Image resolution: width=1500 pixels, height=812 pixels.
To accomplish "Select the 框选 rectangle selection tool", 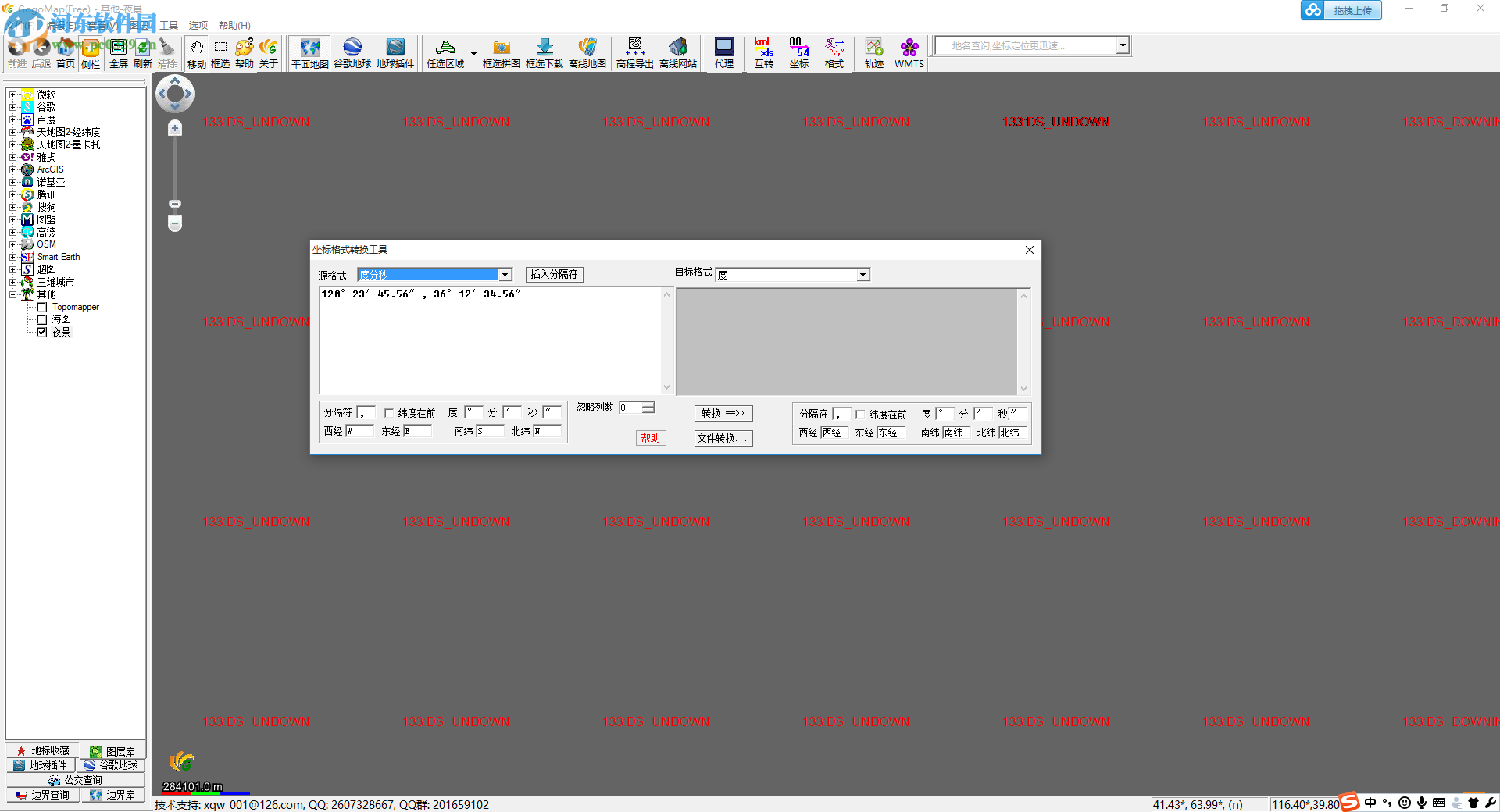I will pyautogui.click(x=221, y=54).
